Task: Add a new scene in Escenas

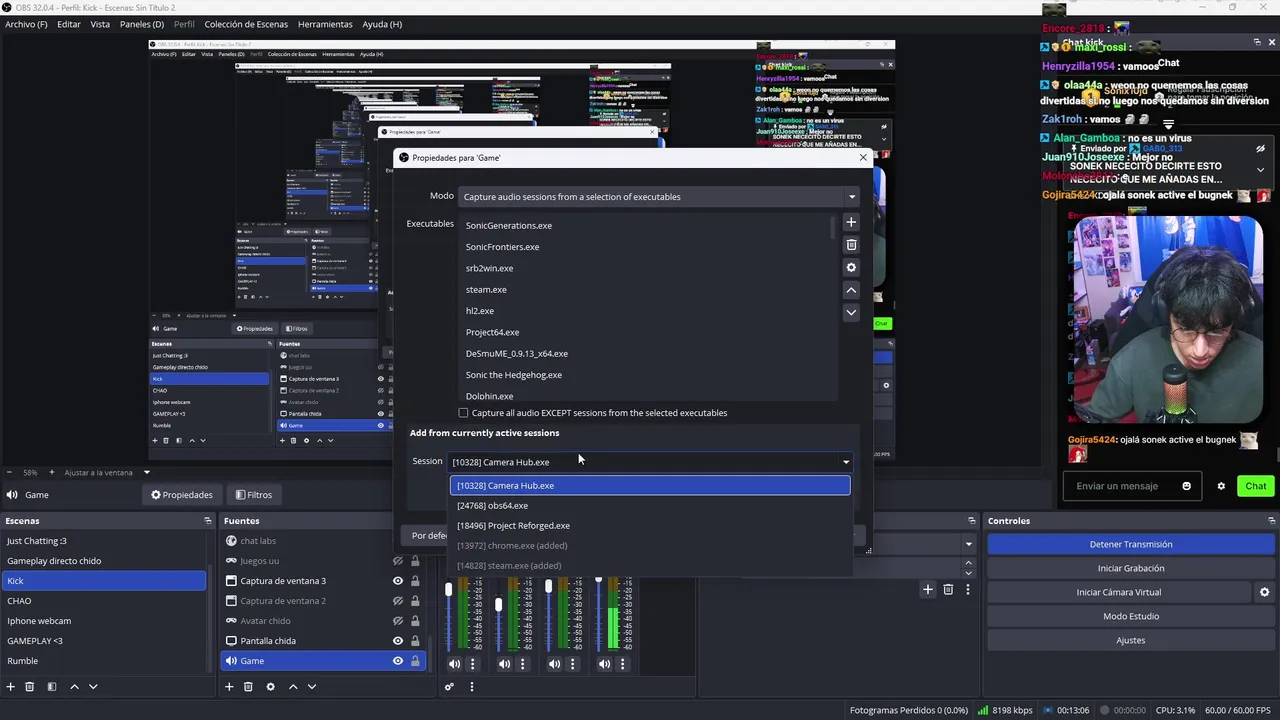Action: coord(11,687)
